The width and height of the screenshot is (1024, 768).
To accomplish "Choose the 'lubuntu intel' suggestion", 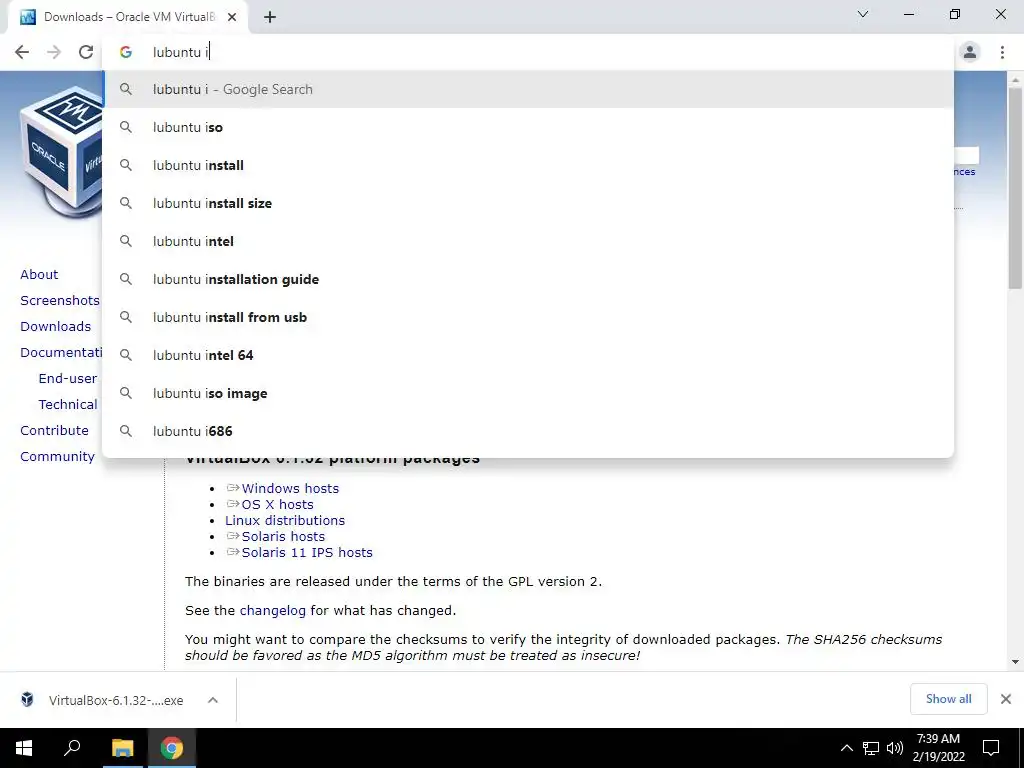I will [528, 241].
